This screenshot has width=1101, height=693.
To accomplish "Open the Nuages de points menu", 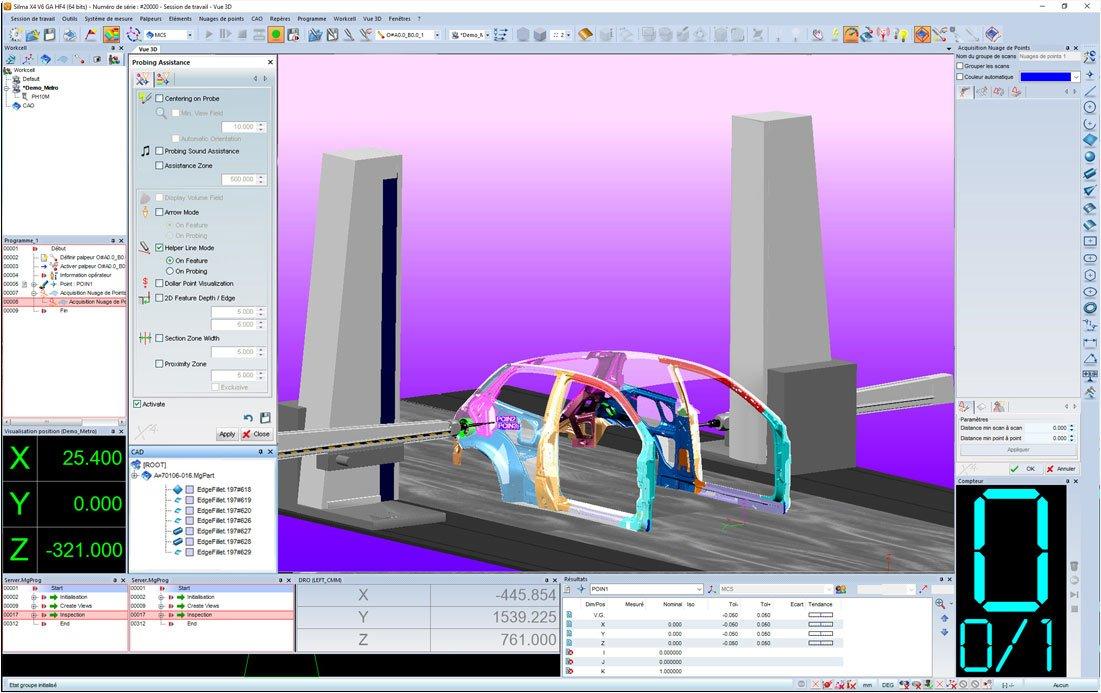I will (x=221, y=19).
